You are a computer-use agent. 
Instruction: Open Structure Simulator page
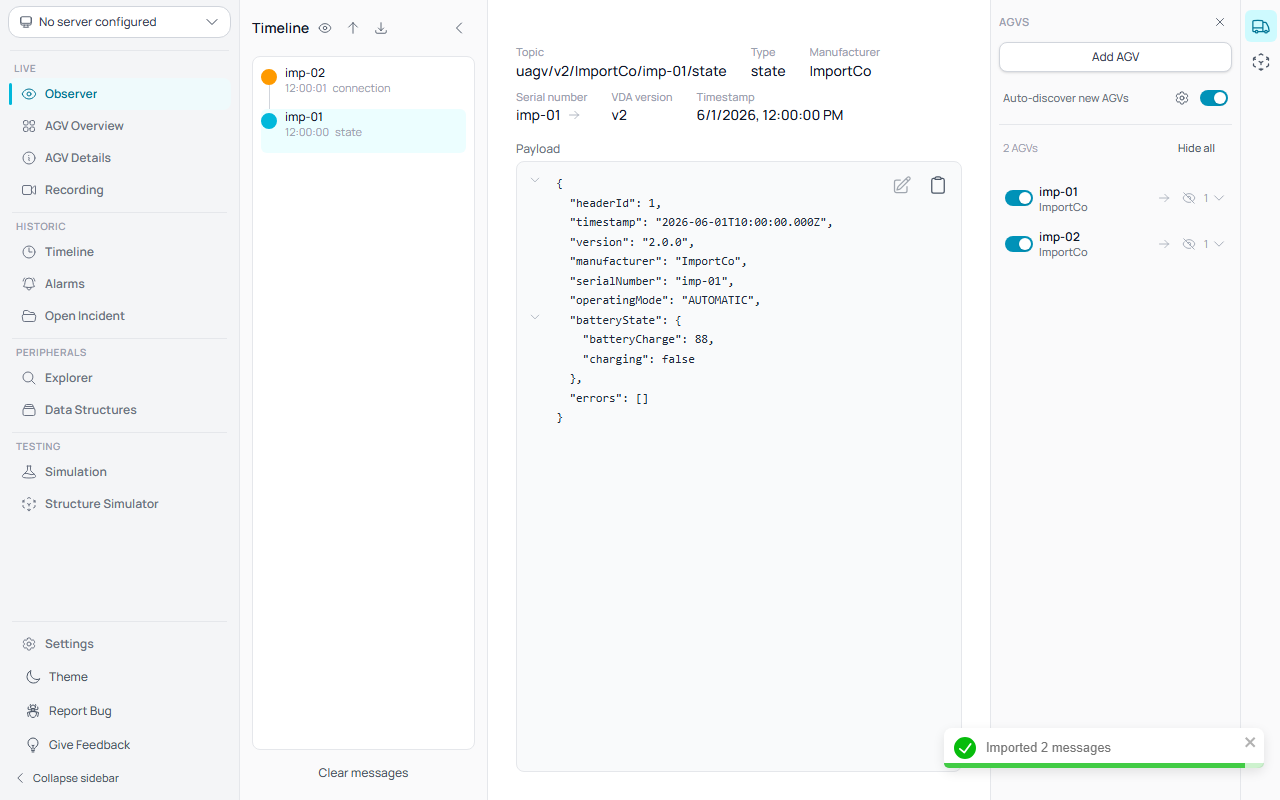[x=120, y=504]
